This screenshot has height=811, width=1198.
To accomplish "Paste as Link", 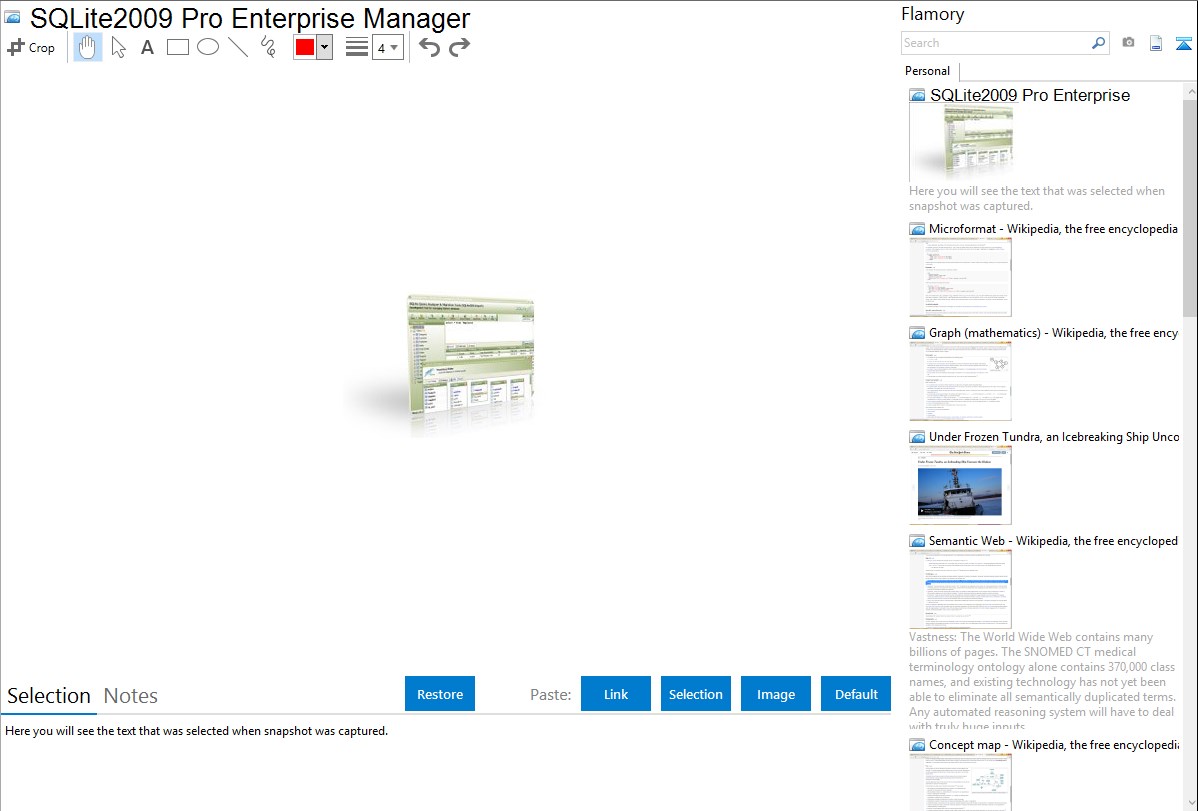I will [616, 694].
